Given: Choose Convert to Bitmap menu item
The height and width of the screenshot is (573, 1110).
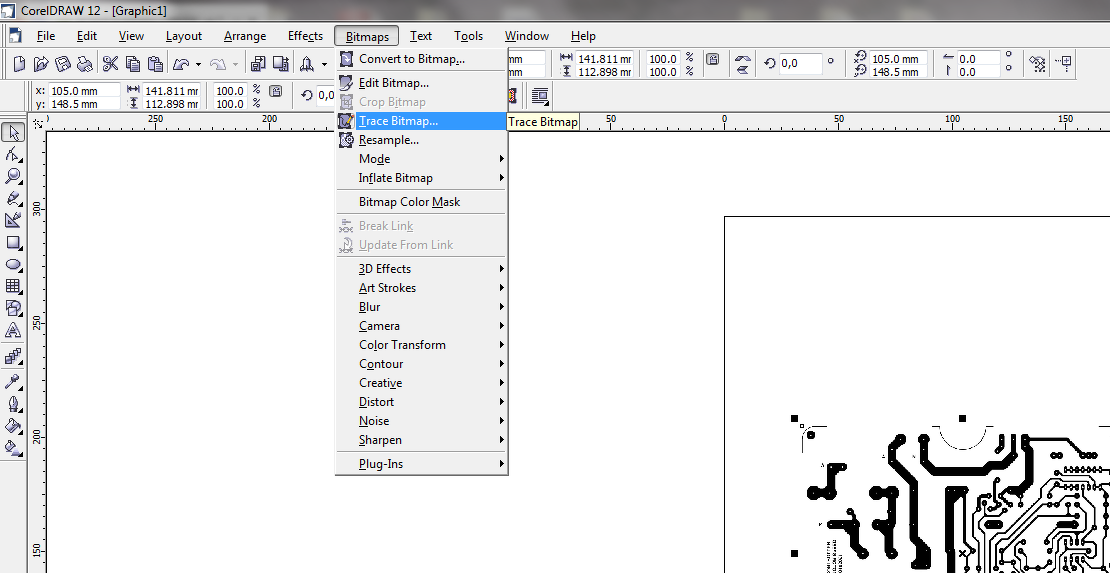Looking at the screenshot, I should click(421, 59).
